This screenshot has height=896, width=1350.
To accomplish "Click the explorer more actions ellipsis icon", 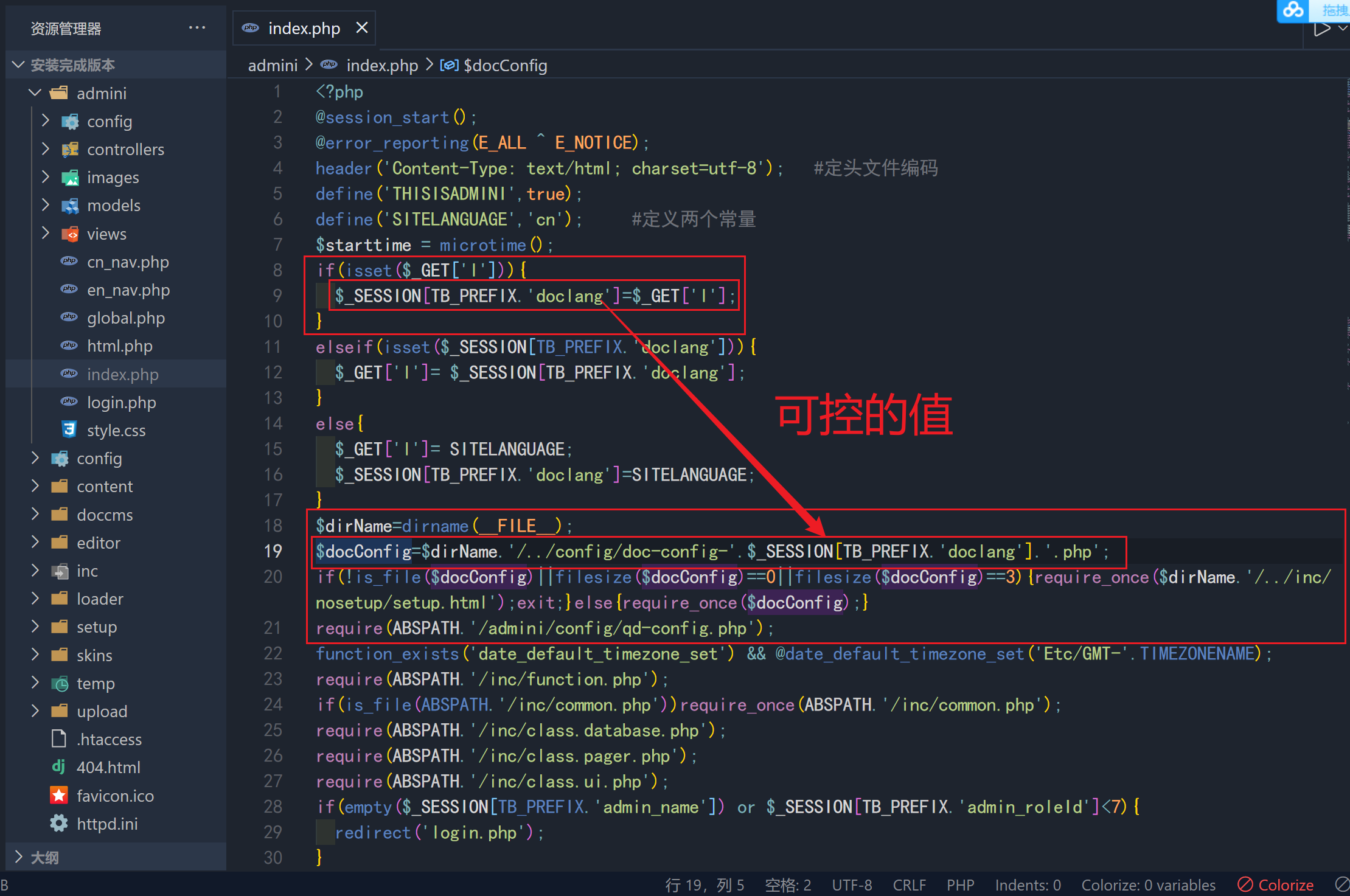I will (197, 28).
